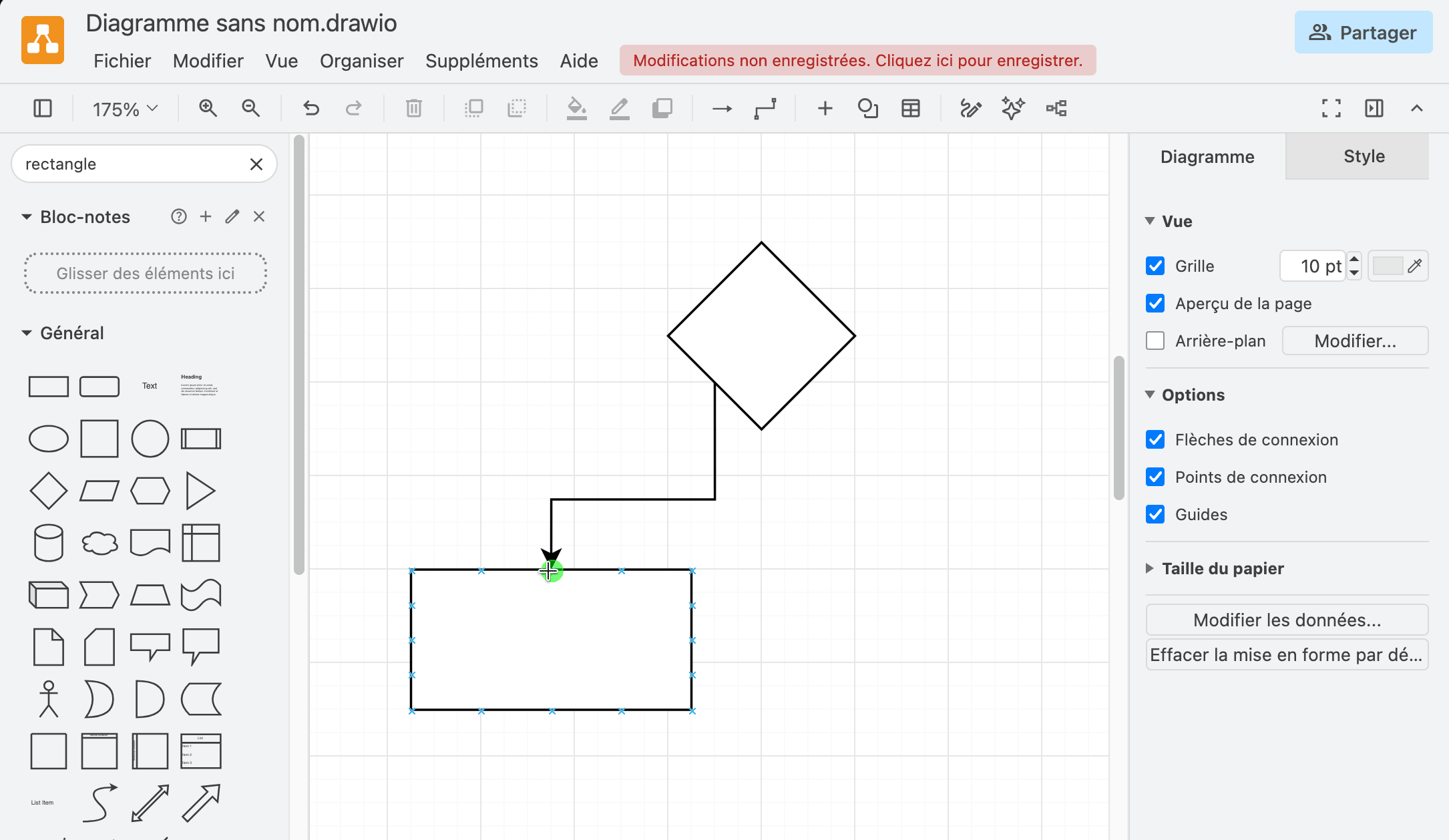Image resolution: width=1449 pixels, height=840 pixels.
Task: Uncheck the Grille checkbox
Action: [1155, 266]
